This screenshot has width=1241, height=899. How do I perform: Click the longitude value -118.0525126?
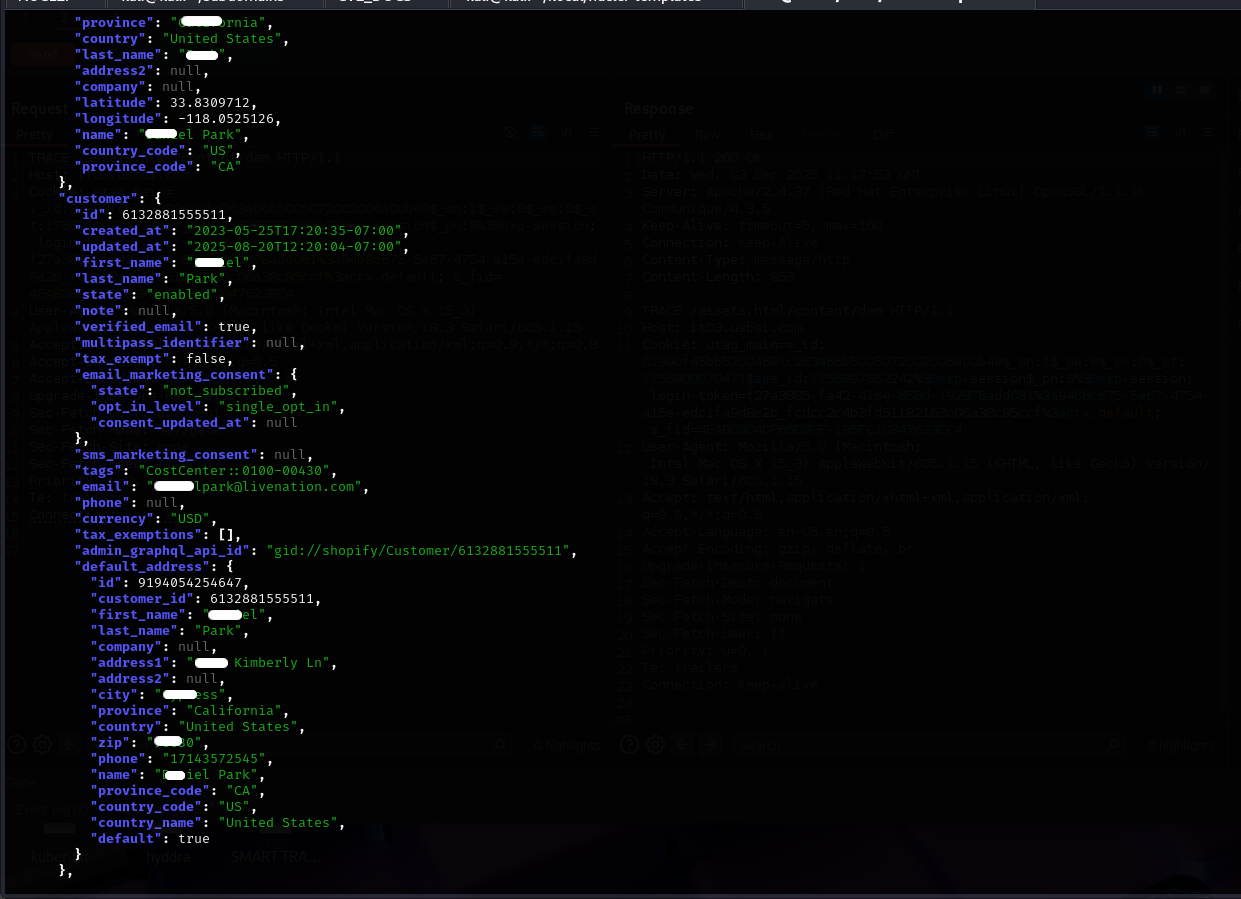point(227,118)
